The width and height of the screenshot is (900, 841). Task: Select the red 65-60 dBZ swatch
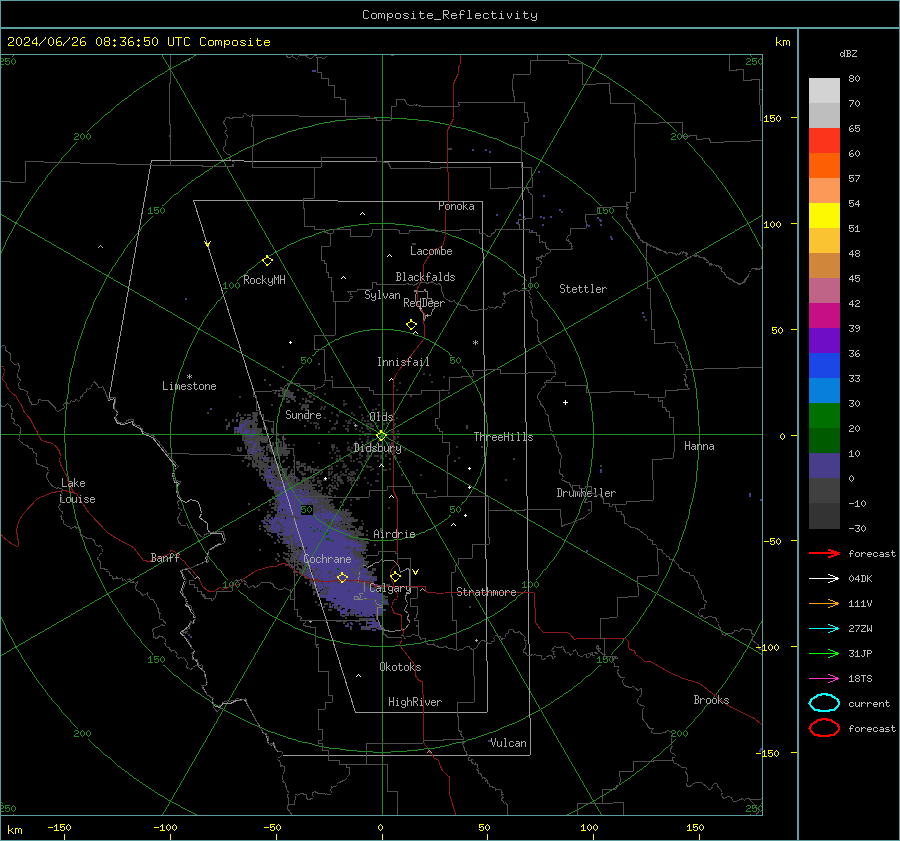tap(824, 141)
